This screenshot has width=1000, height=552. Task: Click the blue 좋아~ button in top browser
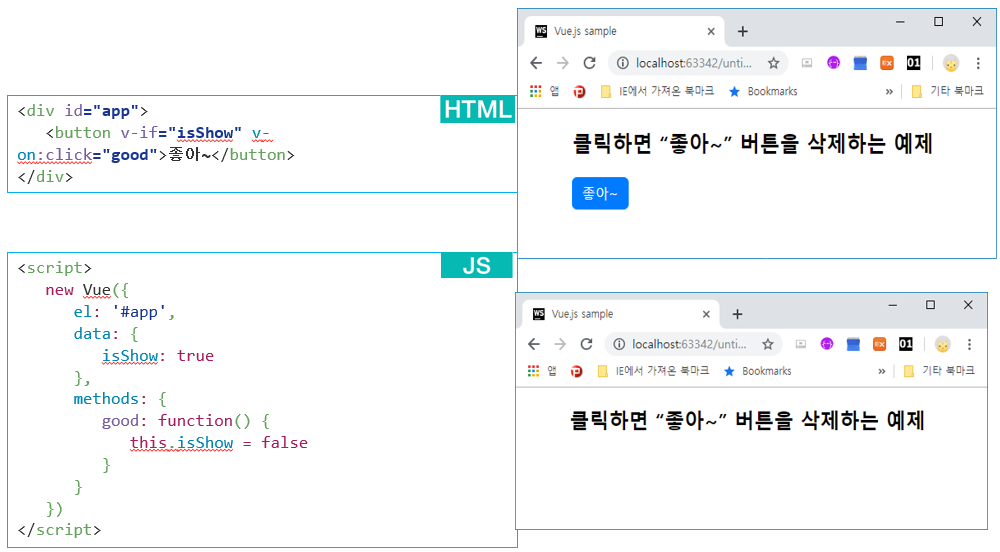point(600,193)
